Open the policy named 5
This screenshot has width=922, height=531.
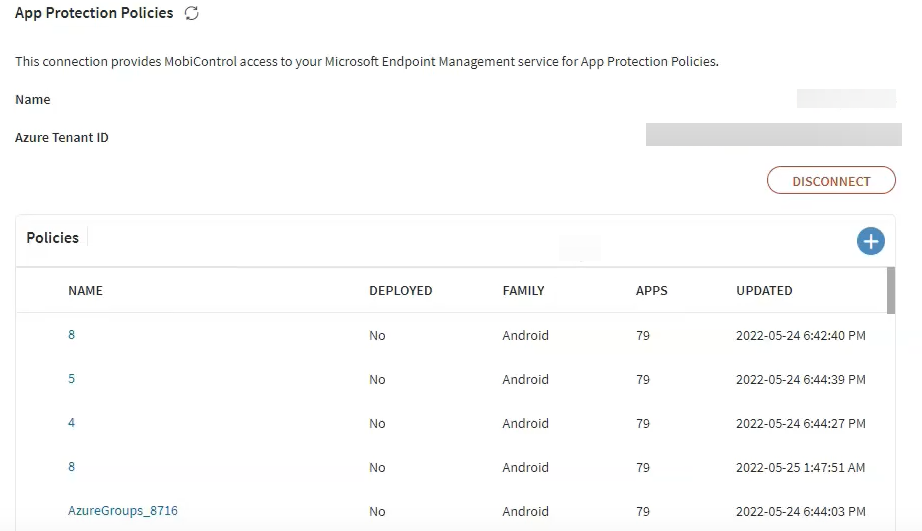point(71,379)
